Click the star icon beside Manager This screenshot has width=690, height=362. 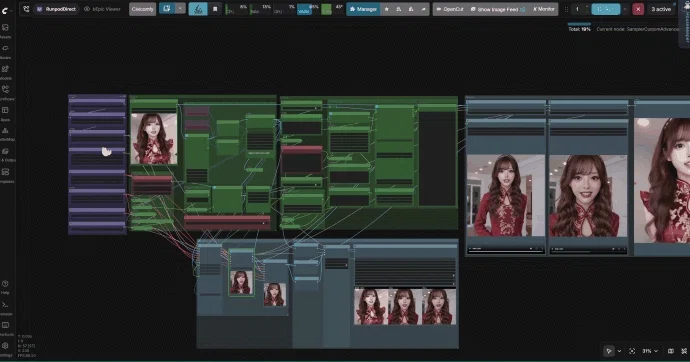coord(386,9)
